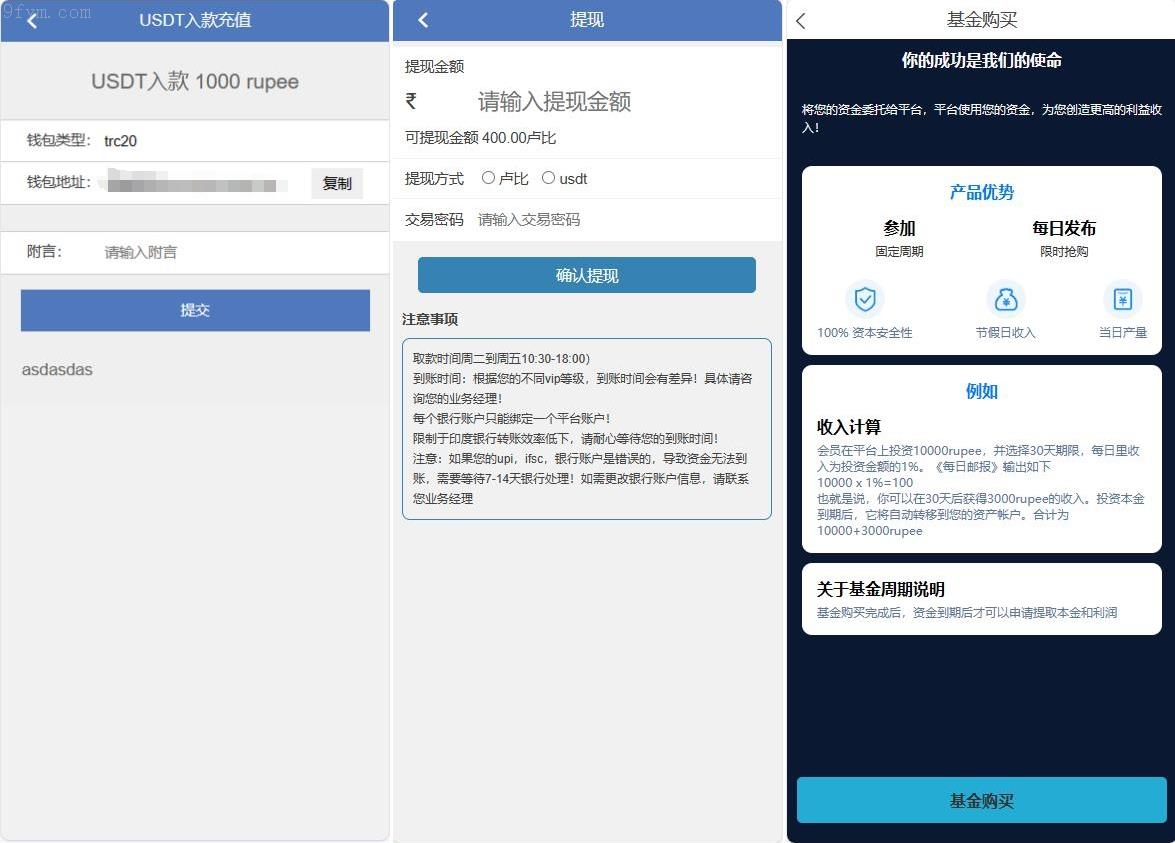Select usdt withdrawal method

(548, 178)
